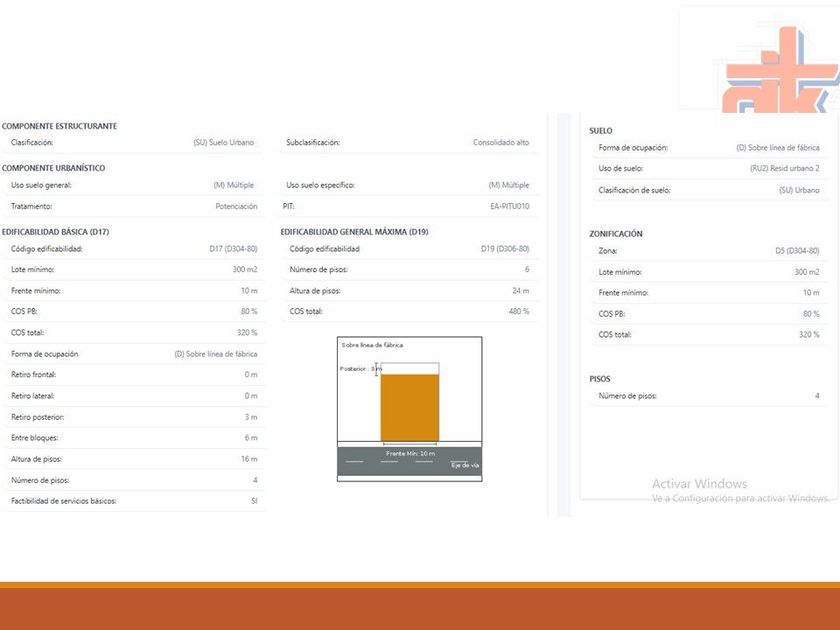Click the COMPONENTE ESTRUCTURANTE heading
The height and width of the screenshot is (630, 840).
(59, 126)
